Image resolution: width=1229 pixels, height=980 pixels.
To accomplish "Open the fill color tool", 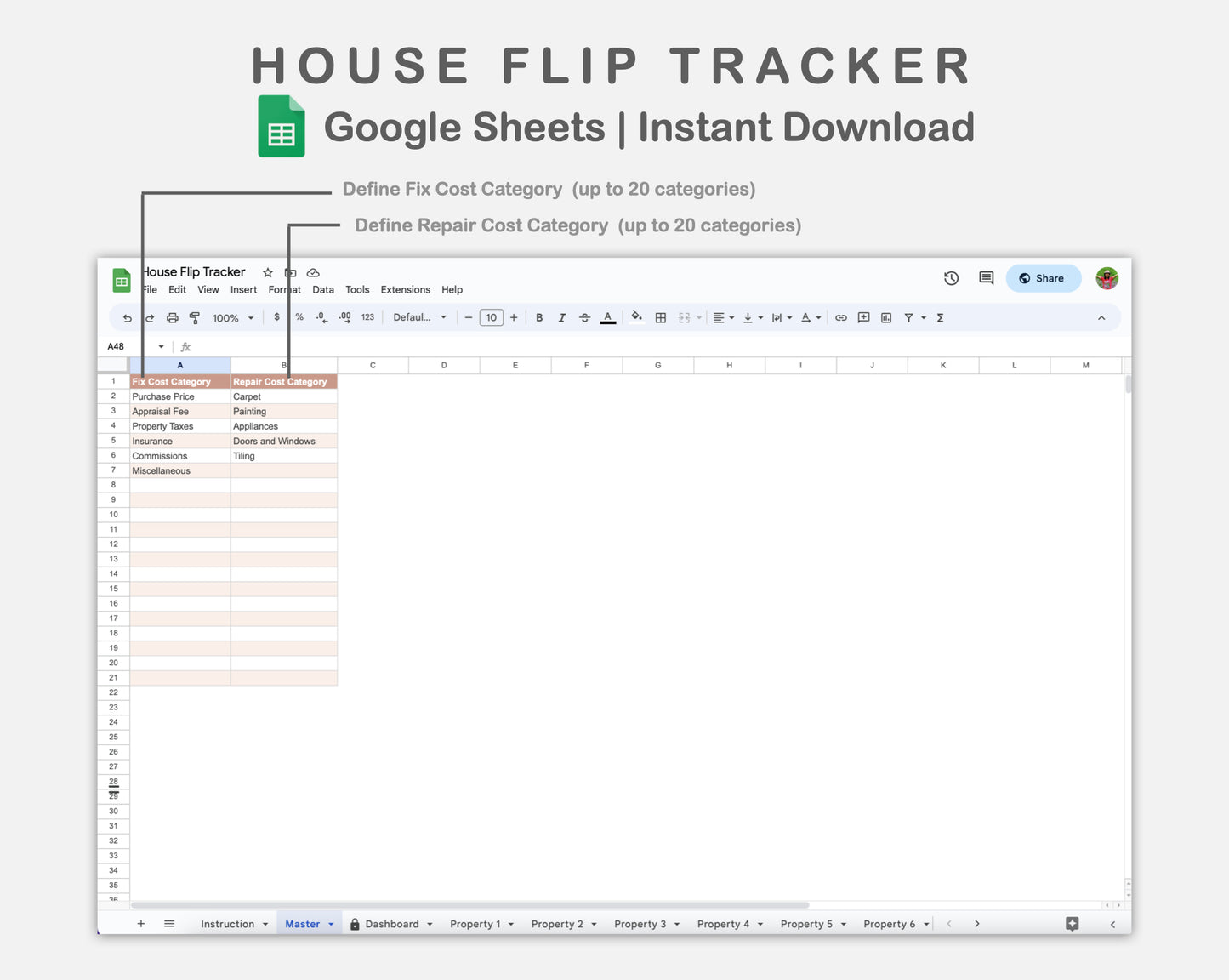I will [x=637, y=317].
